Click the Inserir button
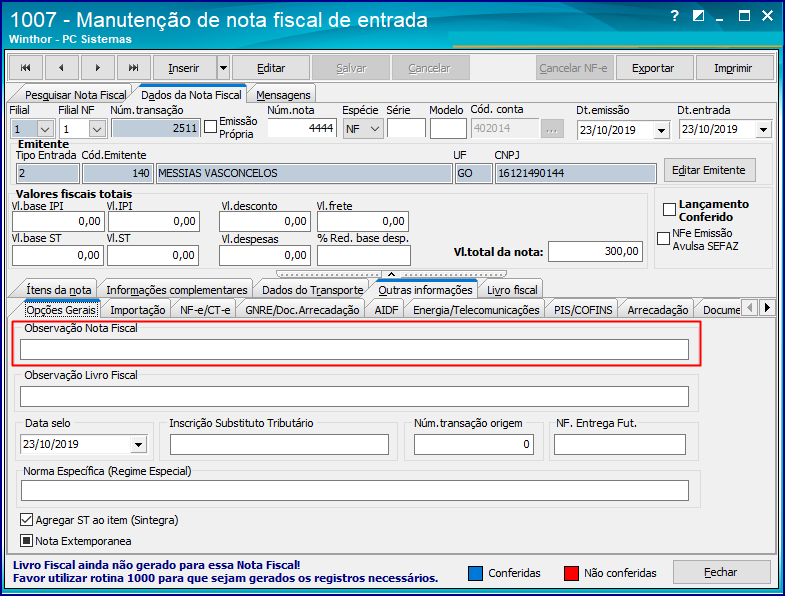 (x=184, y=68)
